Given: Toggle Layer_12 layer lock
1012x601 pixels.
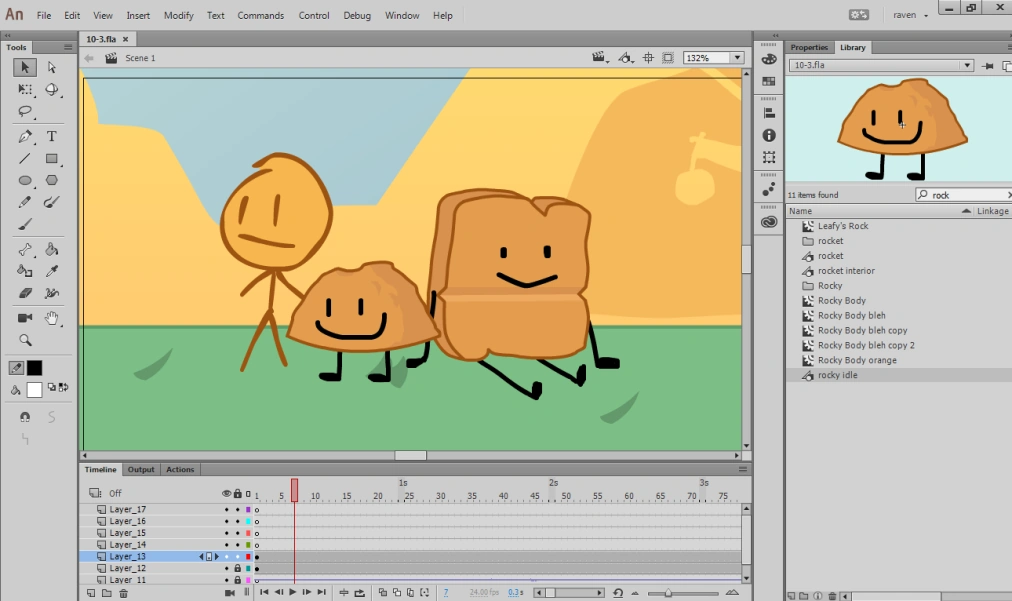Looking at the screenshot, I should pyautogui.click(x=238, y=568).
